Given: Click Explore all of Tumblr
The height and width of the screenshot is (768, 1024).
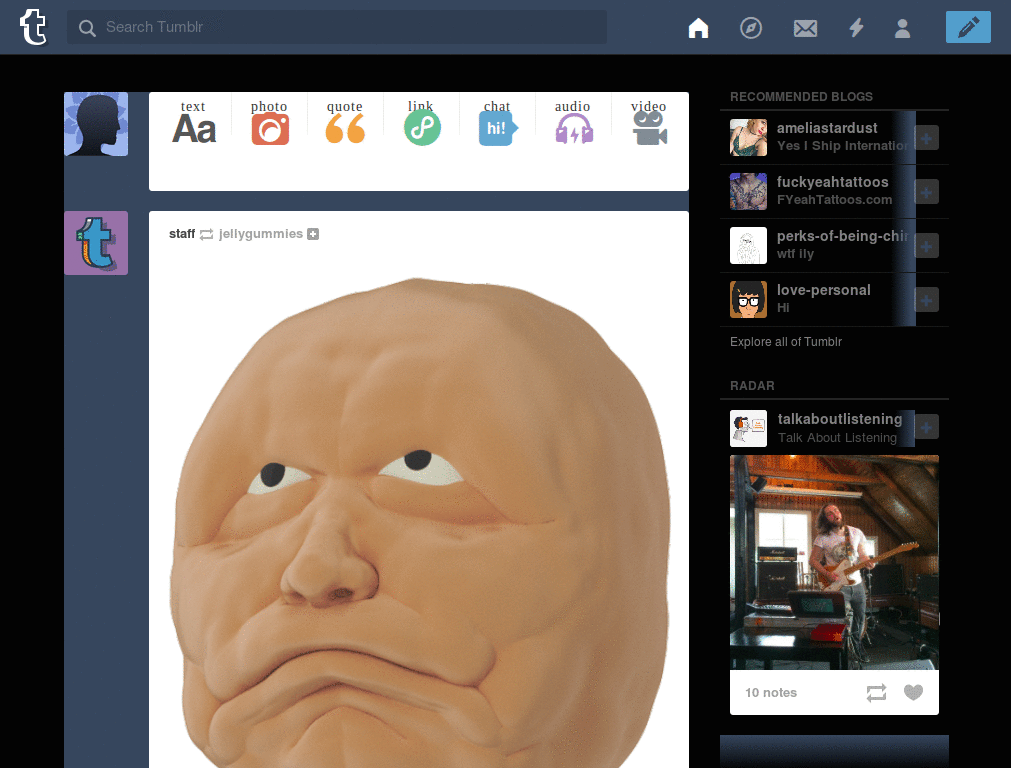Looking at the screenshot, I should pyautogui.click(x=786, y=342).
